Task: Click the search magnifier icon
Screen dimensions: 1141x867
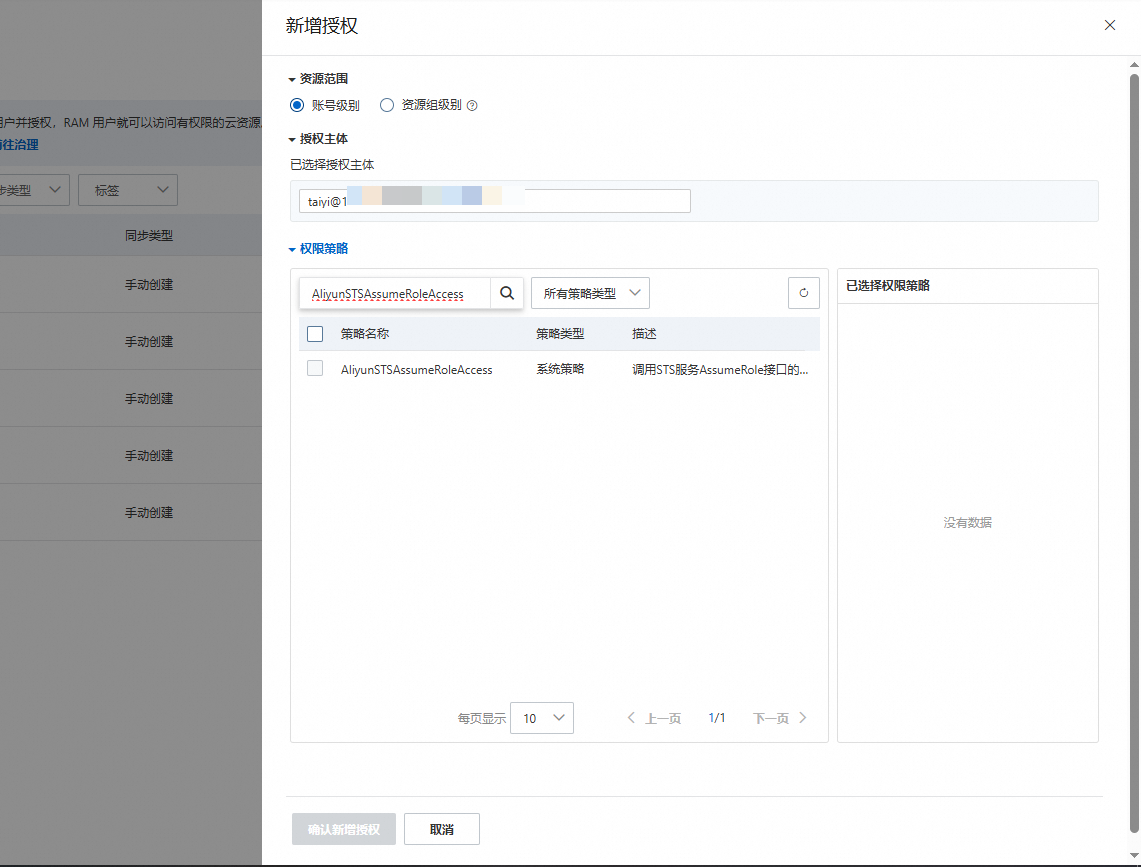Action: 507,293
